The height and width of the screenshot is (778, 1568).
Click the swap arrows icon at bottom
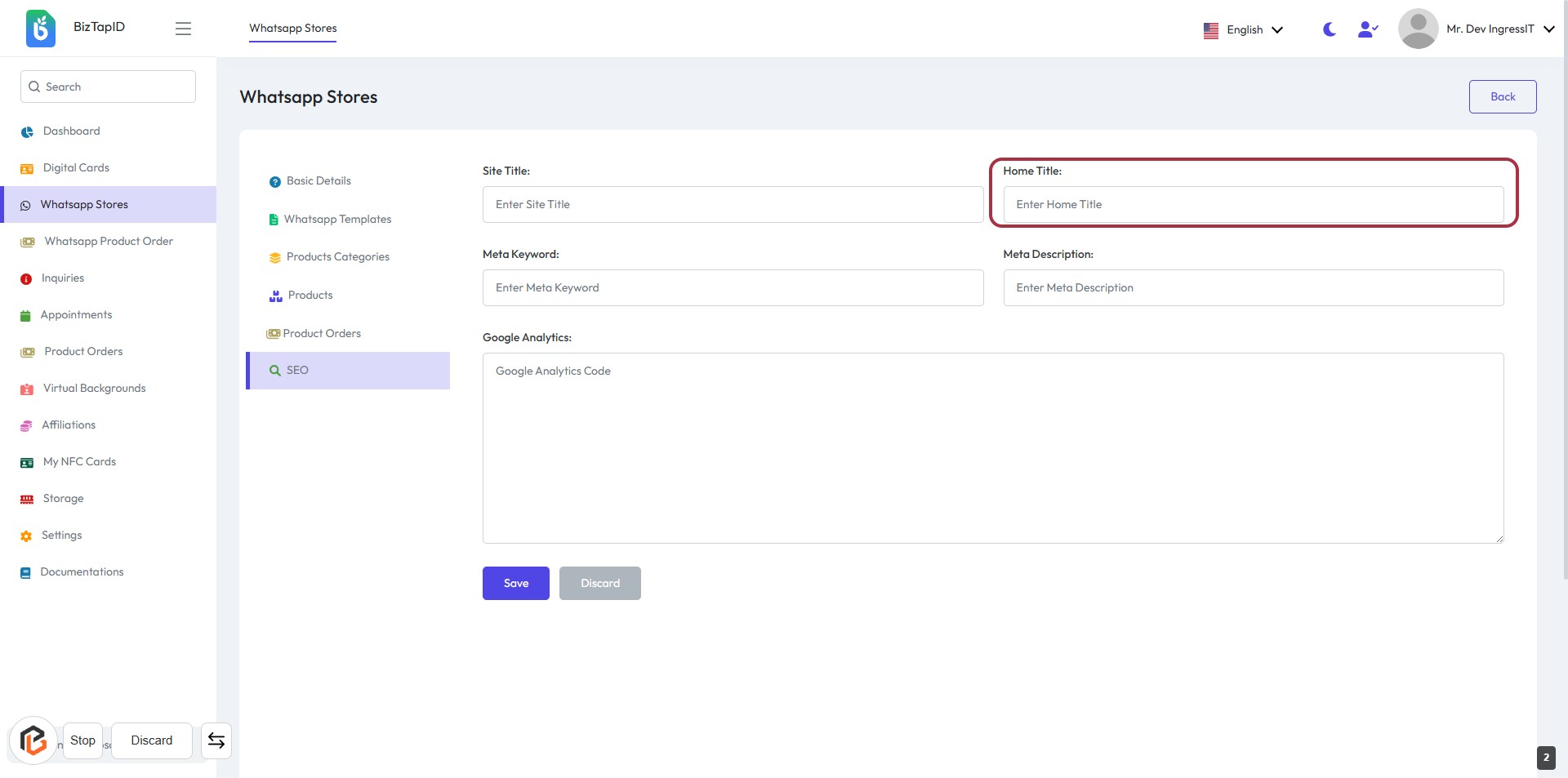coord(216,740)
